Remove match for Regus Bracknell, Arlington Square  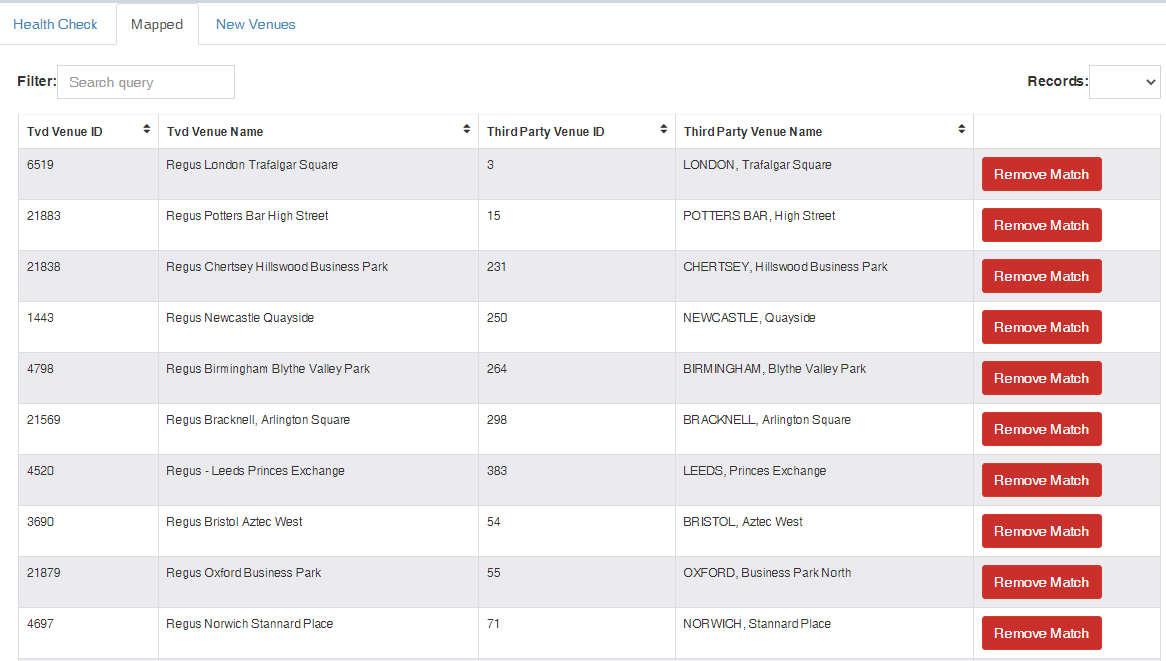[x=1041, y=429]
